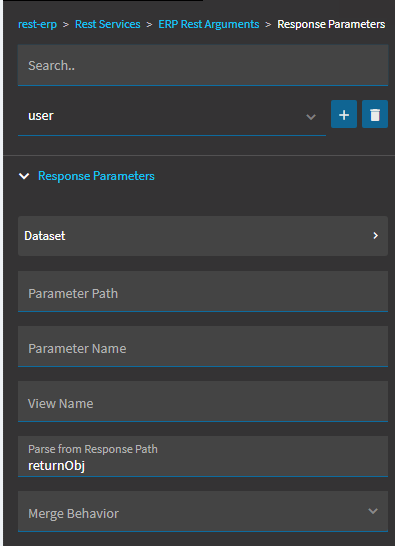
Task: Add a new response parameter with plus button
Action: coord(344,114)
